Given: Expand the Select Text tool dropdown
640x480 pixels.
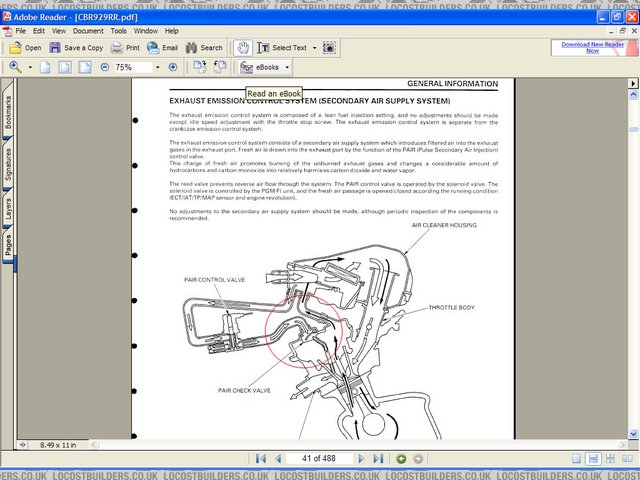Looking at the screenshot, I should 315,47.
